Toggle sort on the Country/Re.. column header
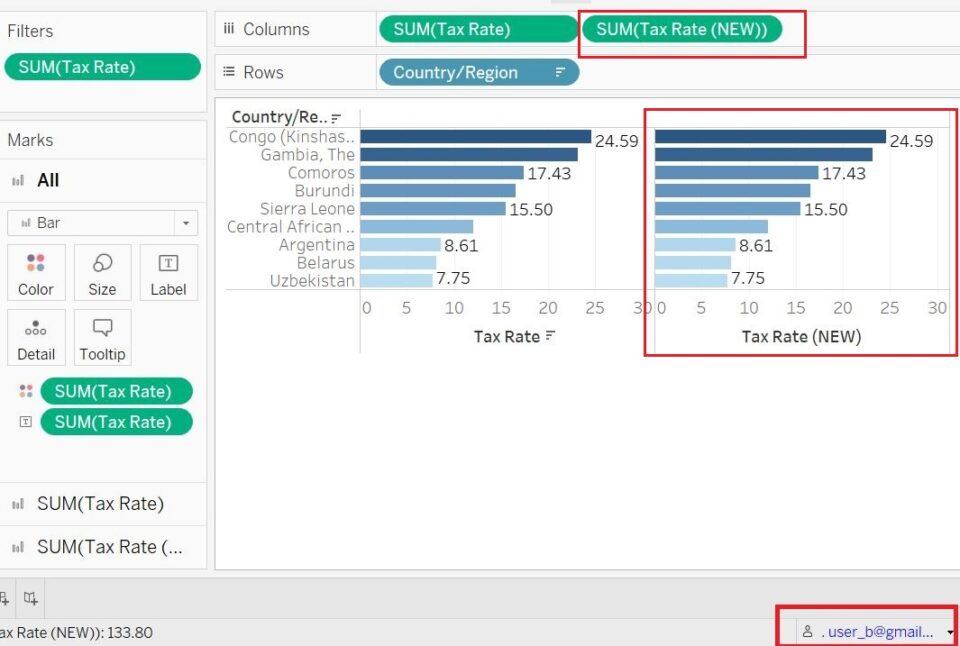This screenshot has height=646, width=960. pyautogui.click(x=338, y=117)
